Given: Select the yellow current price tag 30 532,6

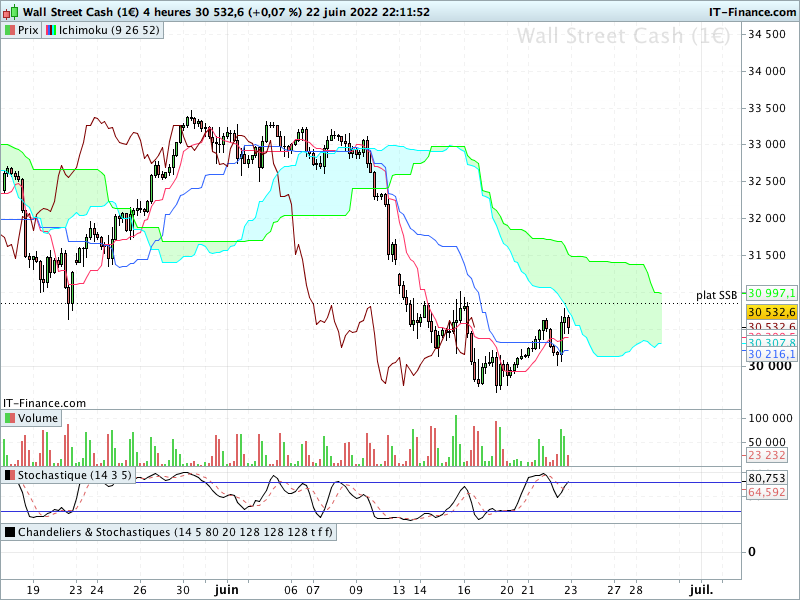Looking at the screenshot, I should click(x=771, y=312).
